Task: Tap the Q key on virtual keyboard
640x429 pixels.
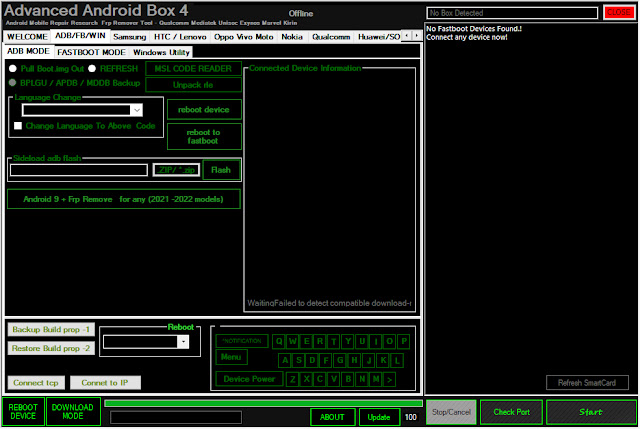Action: (279, 341)
